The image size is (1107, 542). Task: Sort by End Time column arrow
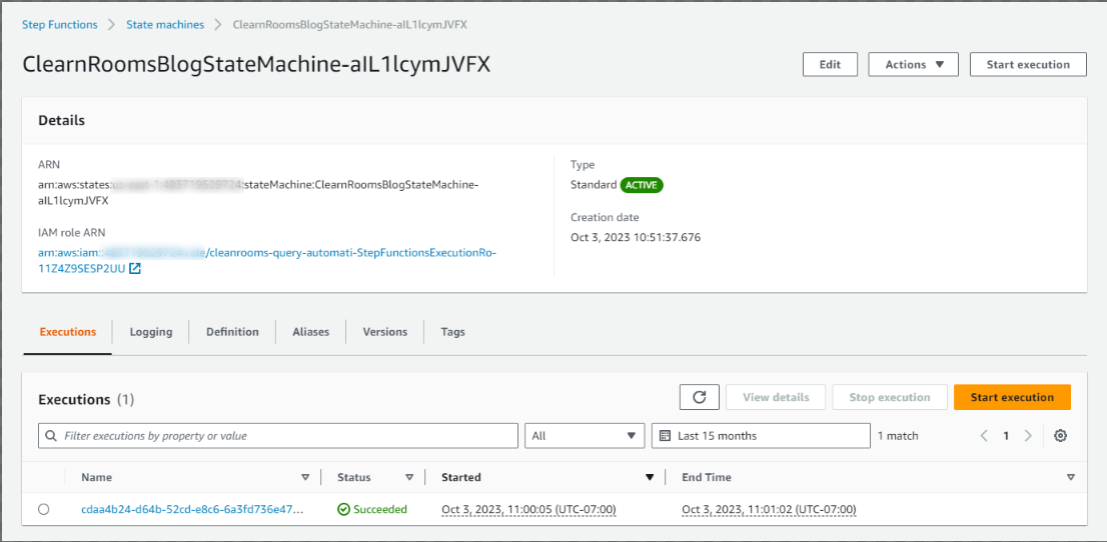(x=1071, y=477)
